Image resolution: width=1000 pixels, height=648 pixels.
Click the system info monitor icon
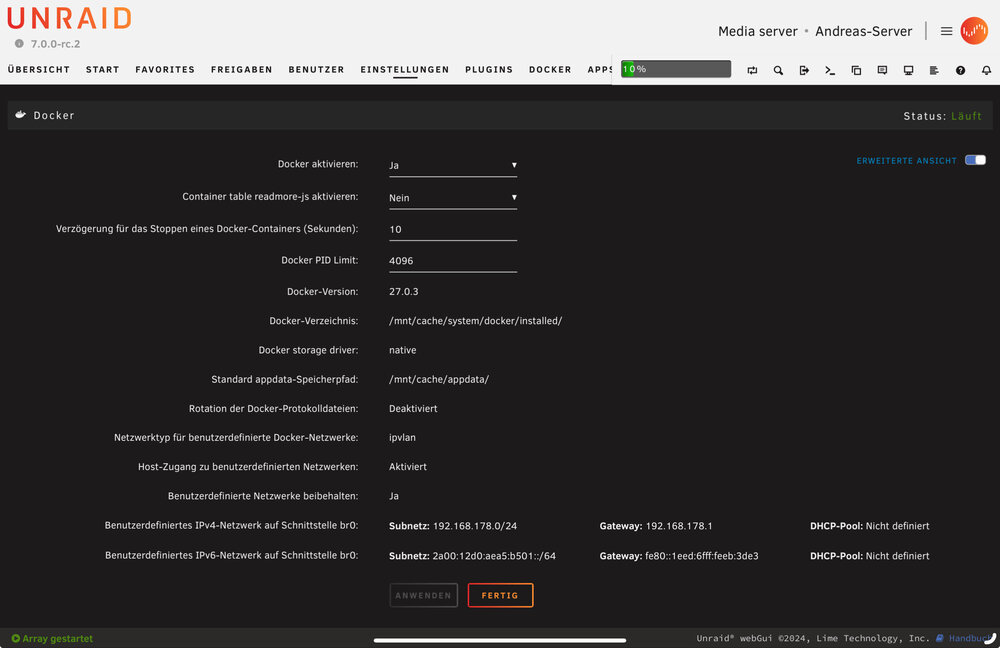click(908, 70)
